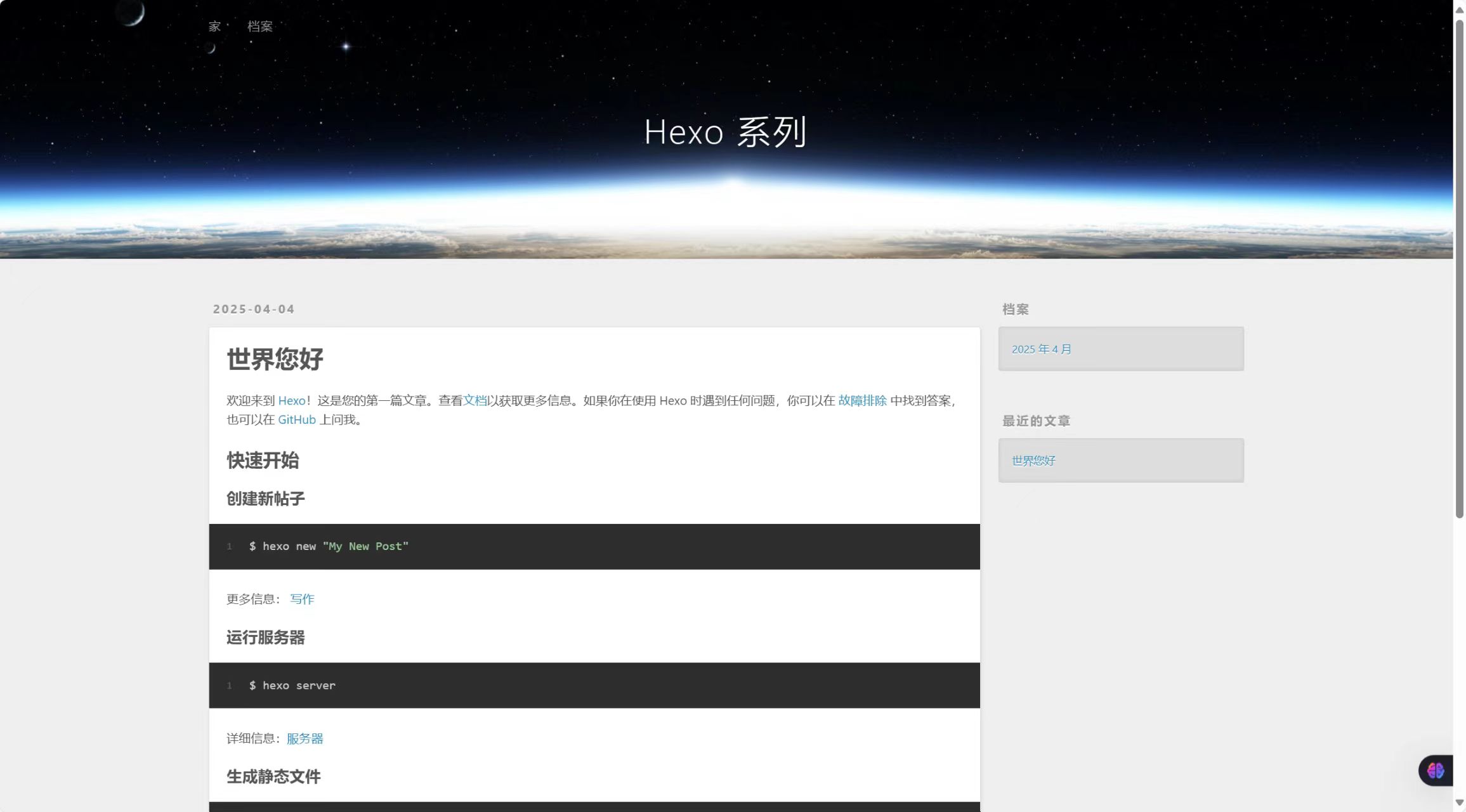The width and height of the screenshot is (1466, 812).
Task: Open archive 2025 年 4 月
Action: point(1042,350)
